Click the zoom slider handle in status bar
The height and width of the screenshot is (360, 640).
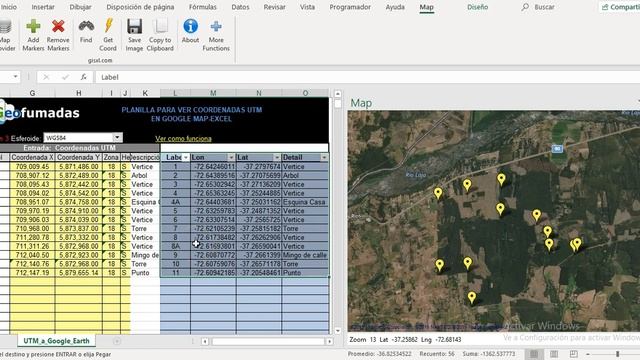point(618,354)
